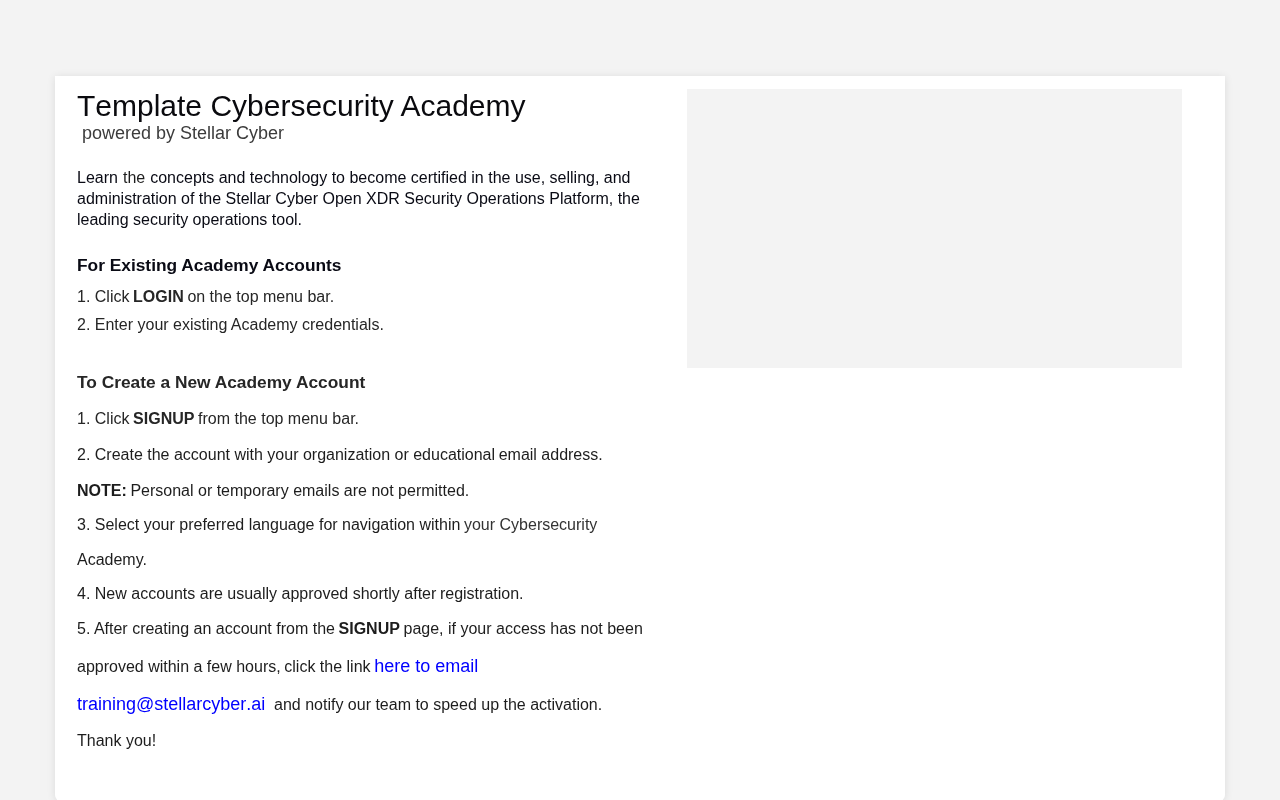The height and width of the screenshot is (800, 1280).
Task: Click the gray placeholder image panel
Action: 934,228
